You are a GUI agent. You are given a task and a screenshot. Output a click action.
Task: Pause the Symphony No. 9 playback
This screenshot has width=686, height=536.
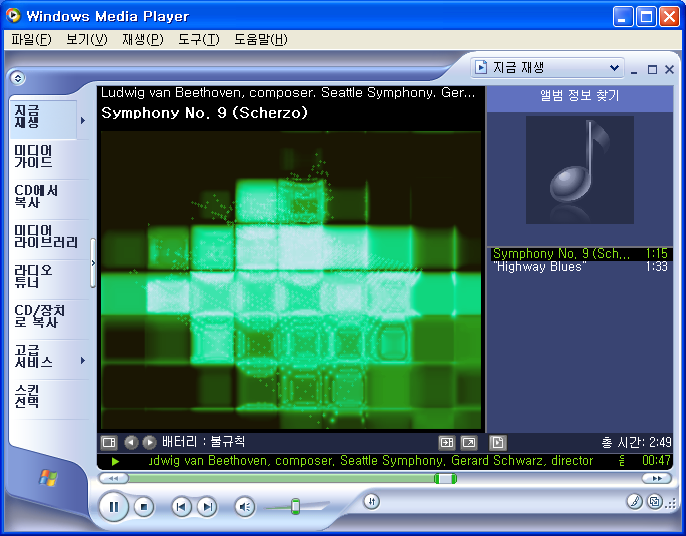click(x=114, y=507)
